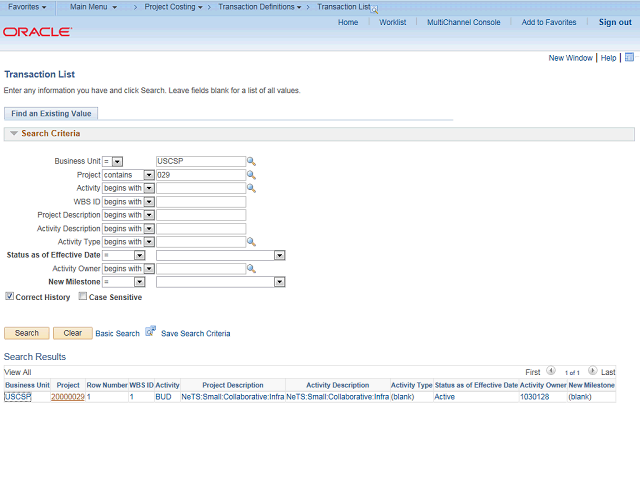The image size is (640, 480).
Task: Open Project lookup magnifier icon
Action: [x=251, y=175]
